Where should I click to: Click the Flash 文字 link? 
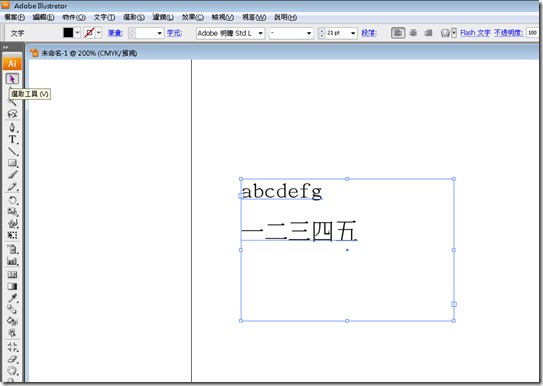pos(475,33)
